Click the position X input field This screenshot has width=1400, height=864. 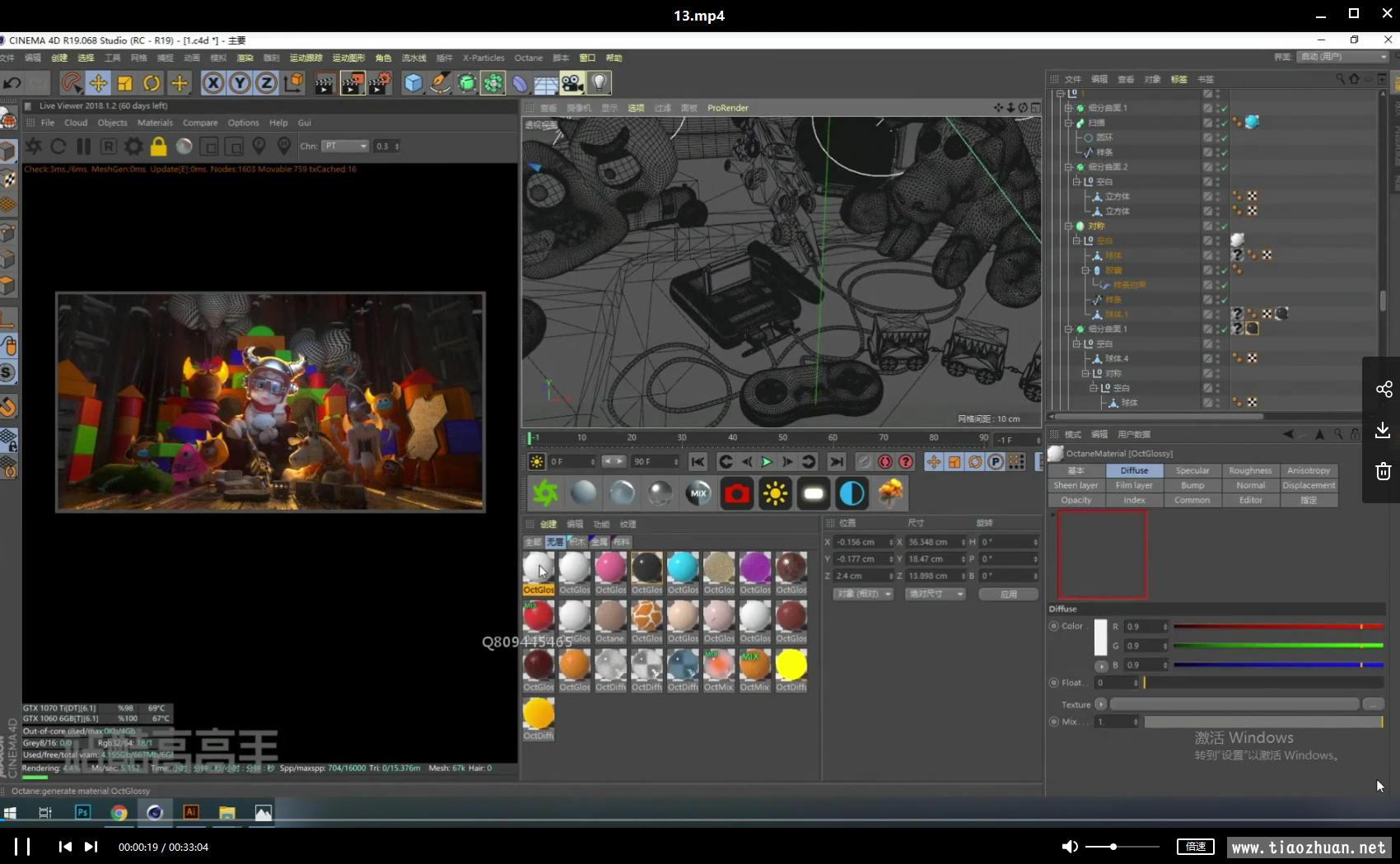tap(864, 542)
